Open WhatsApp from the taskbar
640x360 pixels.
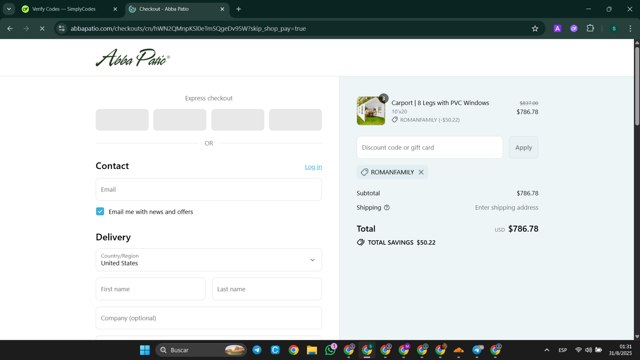pos(330,350)
